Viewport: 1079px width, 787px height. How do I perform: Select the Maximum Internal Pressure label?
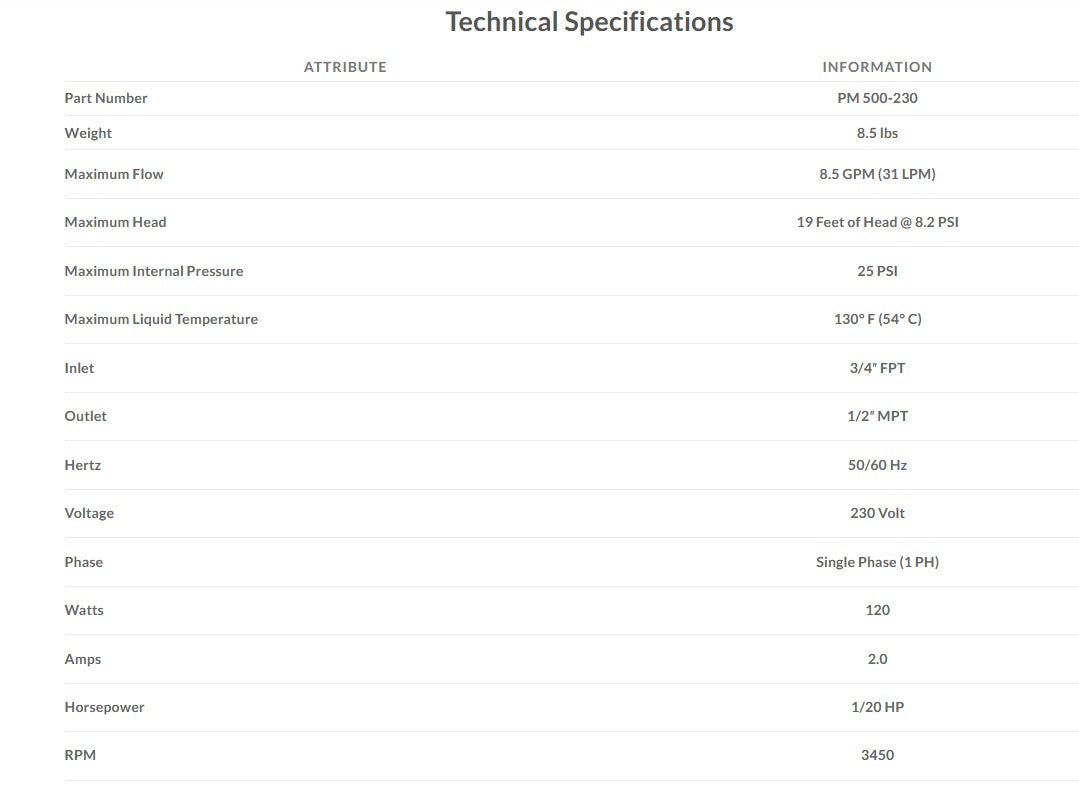(x=154, y=271)
